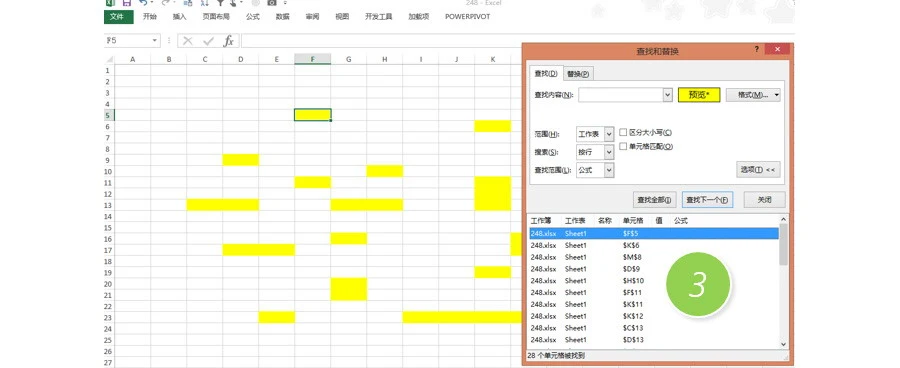Click the 查找内容 text input field
The width and height of the screenshot is (900, 368).
[620, 95]
